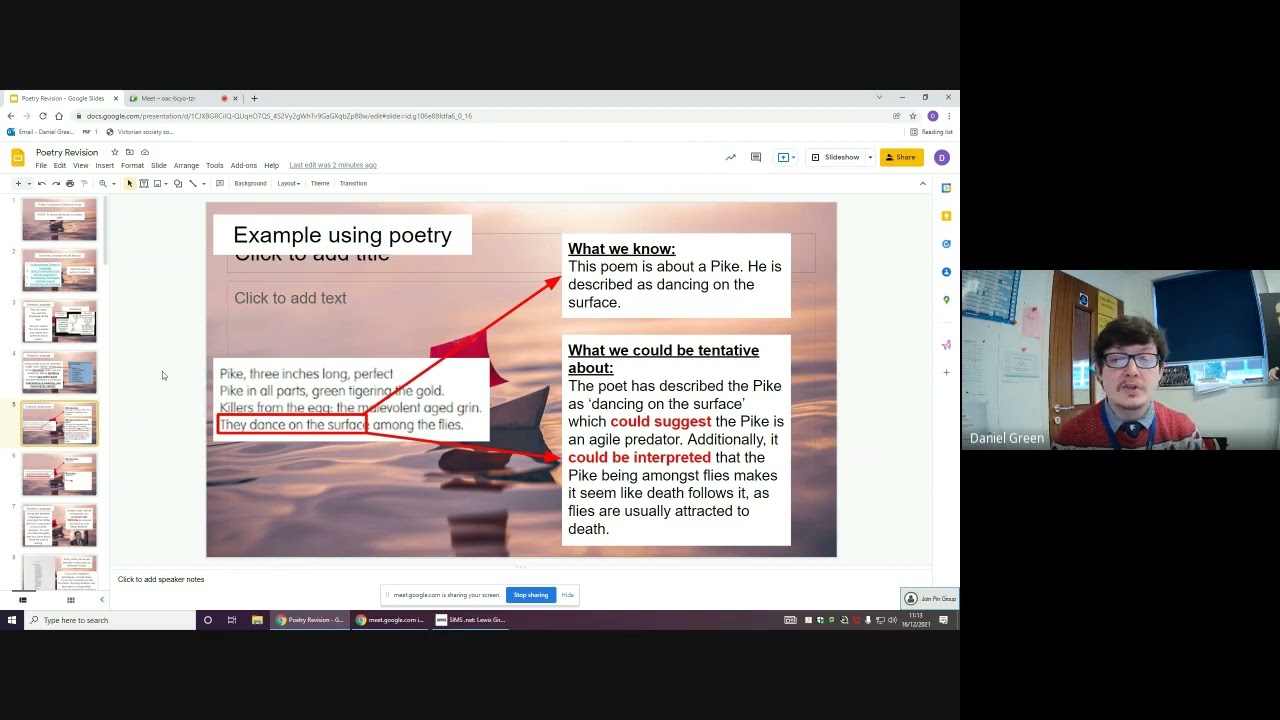
Task: Click the yellow Share button
Action: (x=901, y=157)
